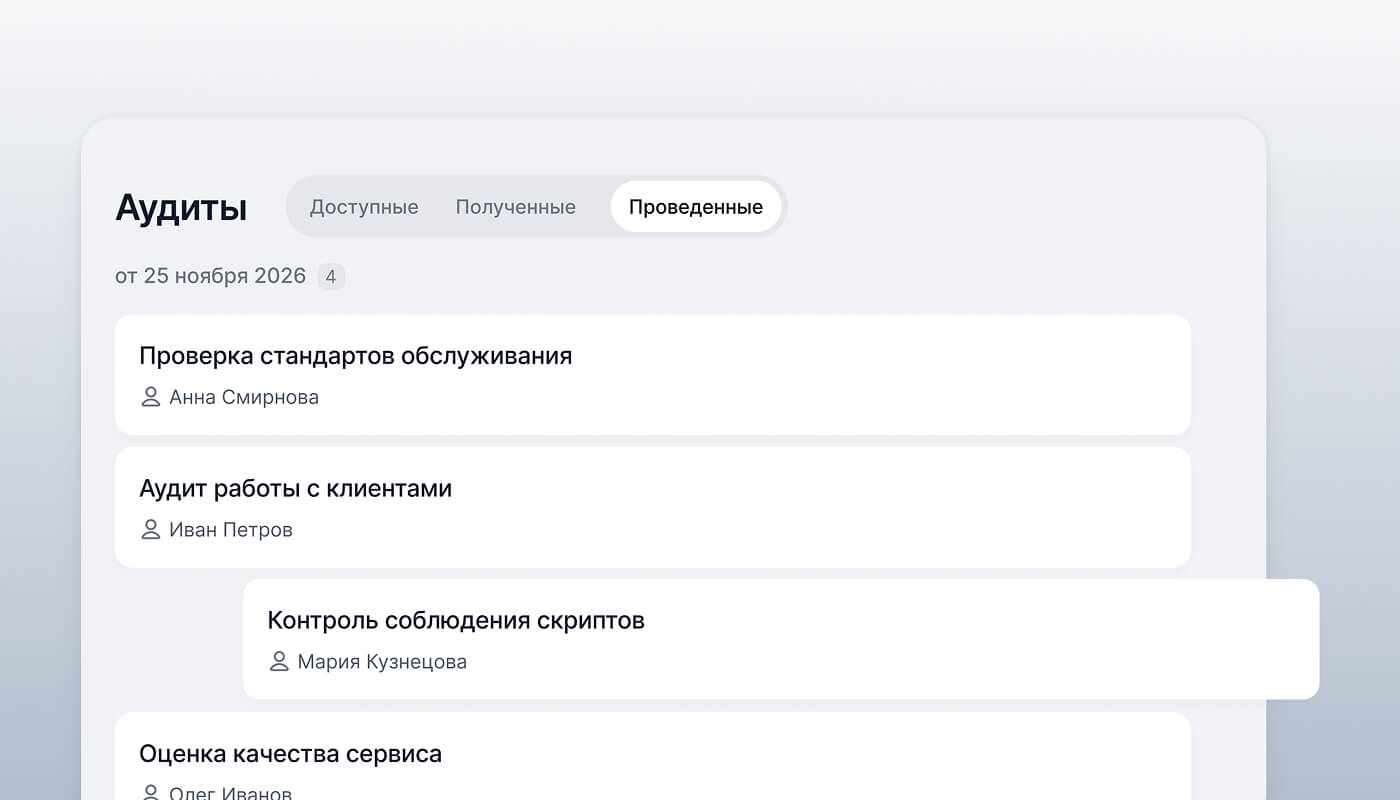Image resolution: width=1400 pixels, height=800 pixels.
Task: Switch to the Доступные tab
Action: [x=364, y=207]
